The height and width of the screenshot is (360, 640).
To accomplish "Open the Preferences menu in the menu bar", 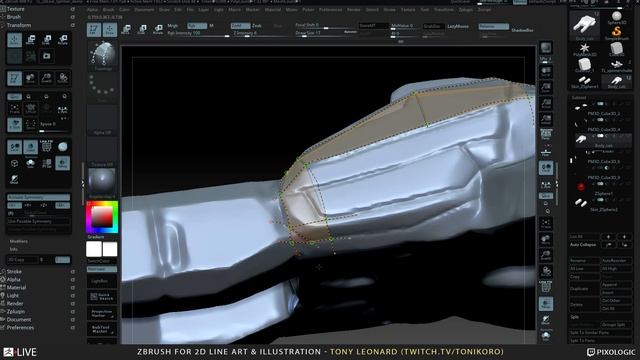I will click(x=330, y=9).
